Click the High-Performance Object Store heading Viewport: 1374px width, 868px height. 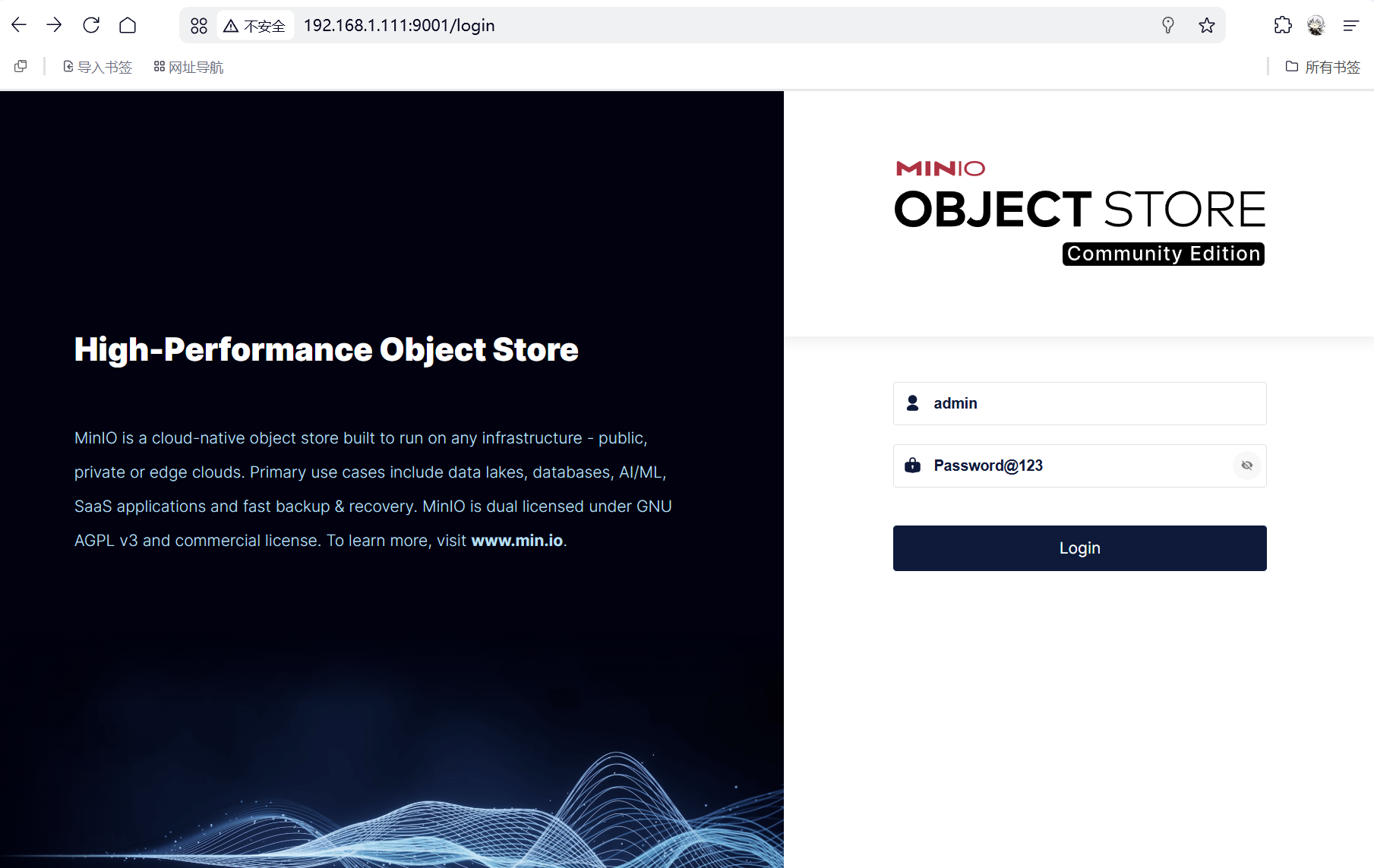327,349
